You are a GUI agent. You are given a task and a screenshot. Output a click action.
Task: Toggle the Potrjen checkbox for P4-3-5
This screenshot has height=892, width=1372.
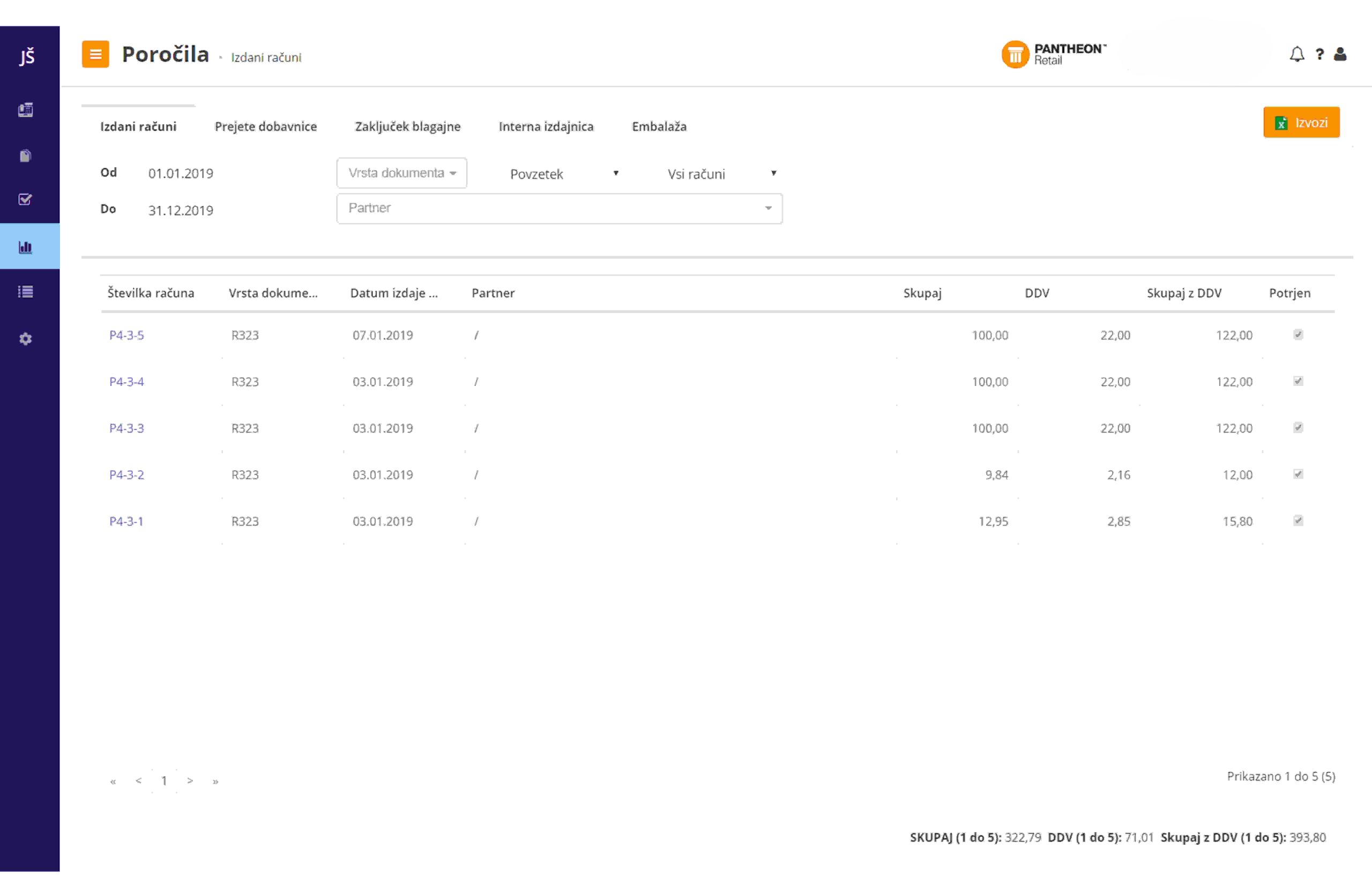(1298, 334)
